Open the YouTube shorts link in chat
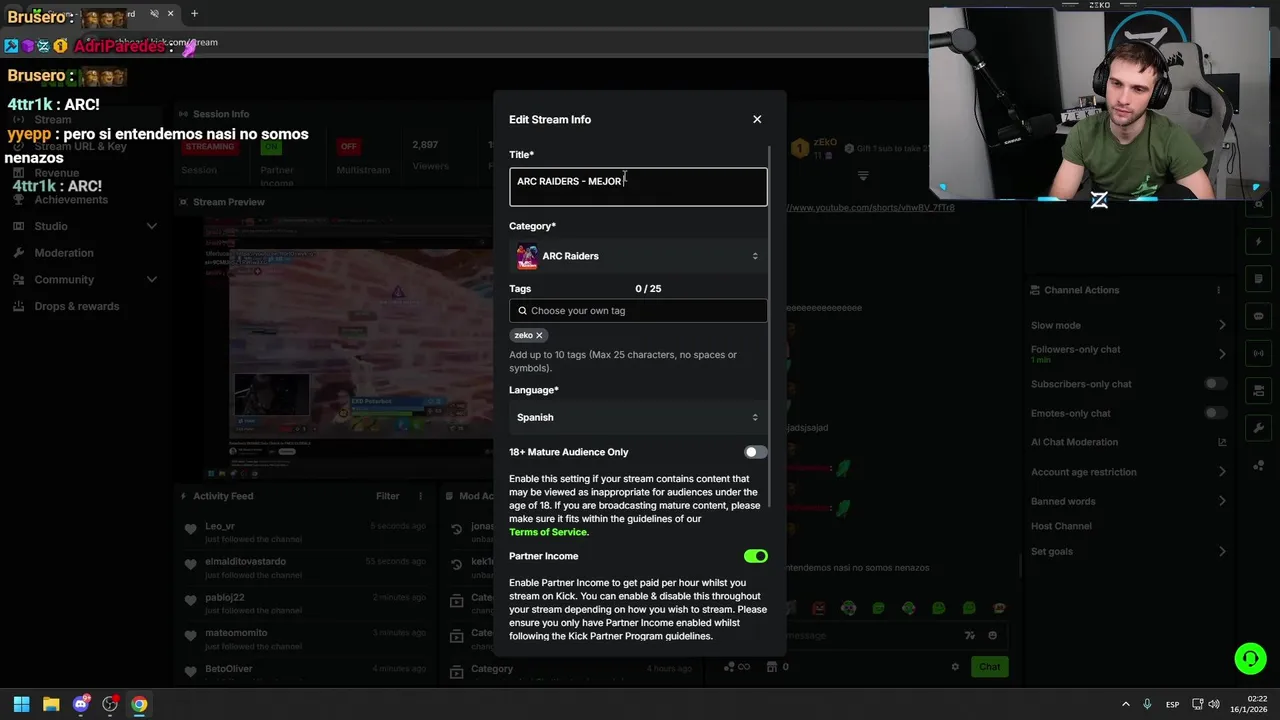This screenshot has height=720, width=1280. (x=870, y=208)
